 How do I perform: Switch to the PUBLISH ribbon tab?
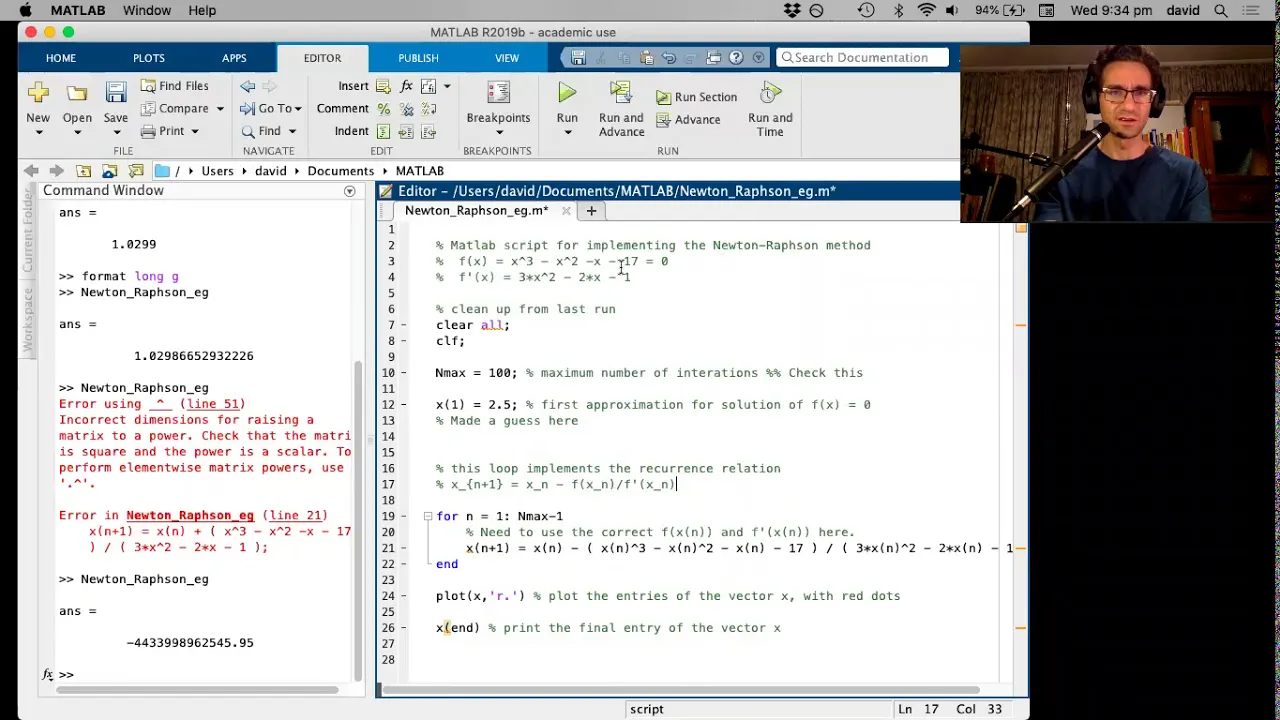click(x=418, y=58)
